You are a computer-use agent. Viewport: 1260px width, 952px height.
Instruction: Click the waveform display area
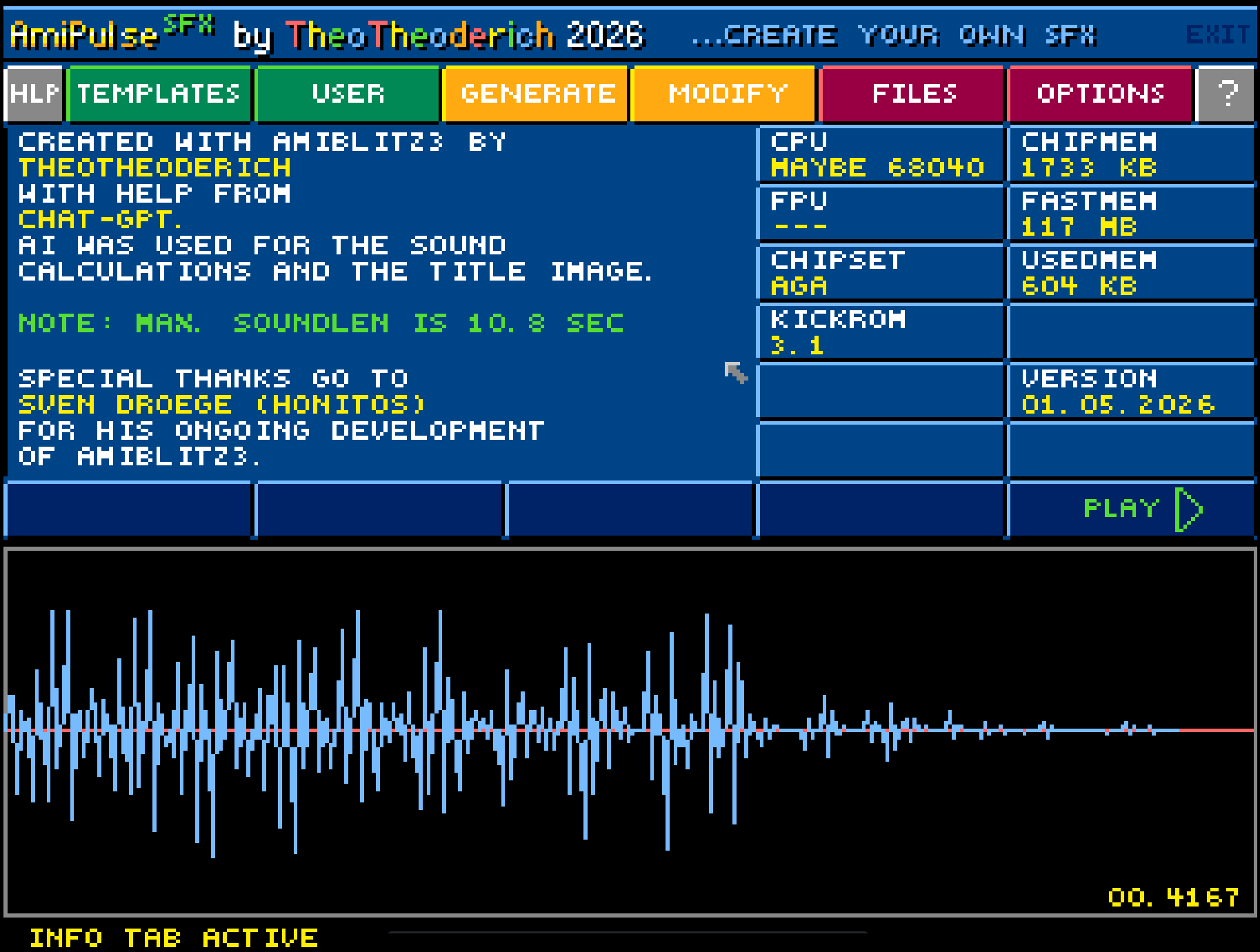pyautogui.click(x=630, y=732)
